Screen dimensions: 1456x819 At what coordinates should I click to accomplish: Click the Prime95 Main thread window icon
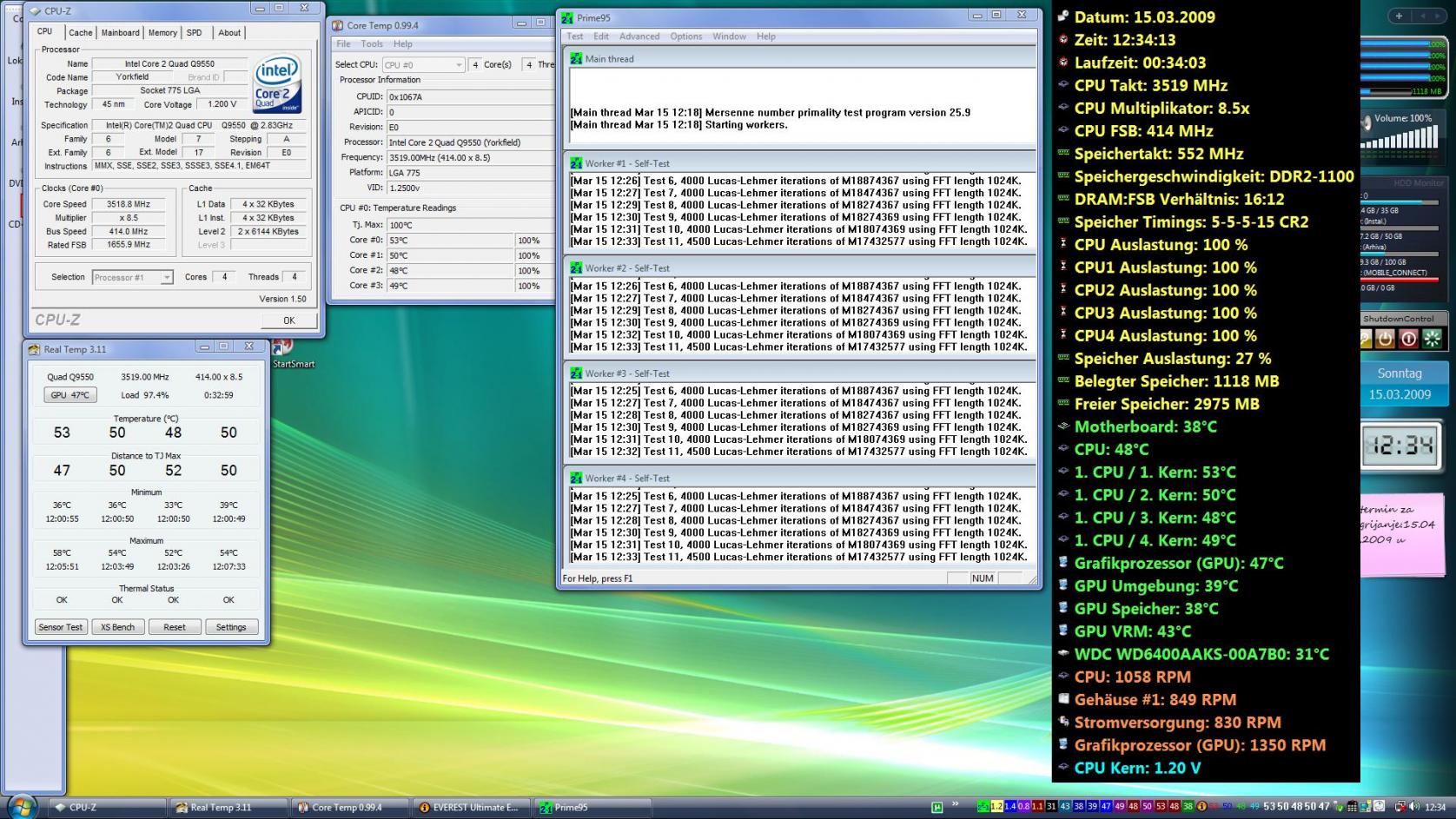point(576,59)
